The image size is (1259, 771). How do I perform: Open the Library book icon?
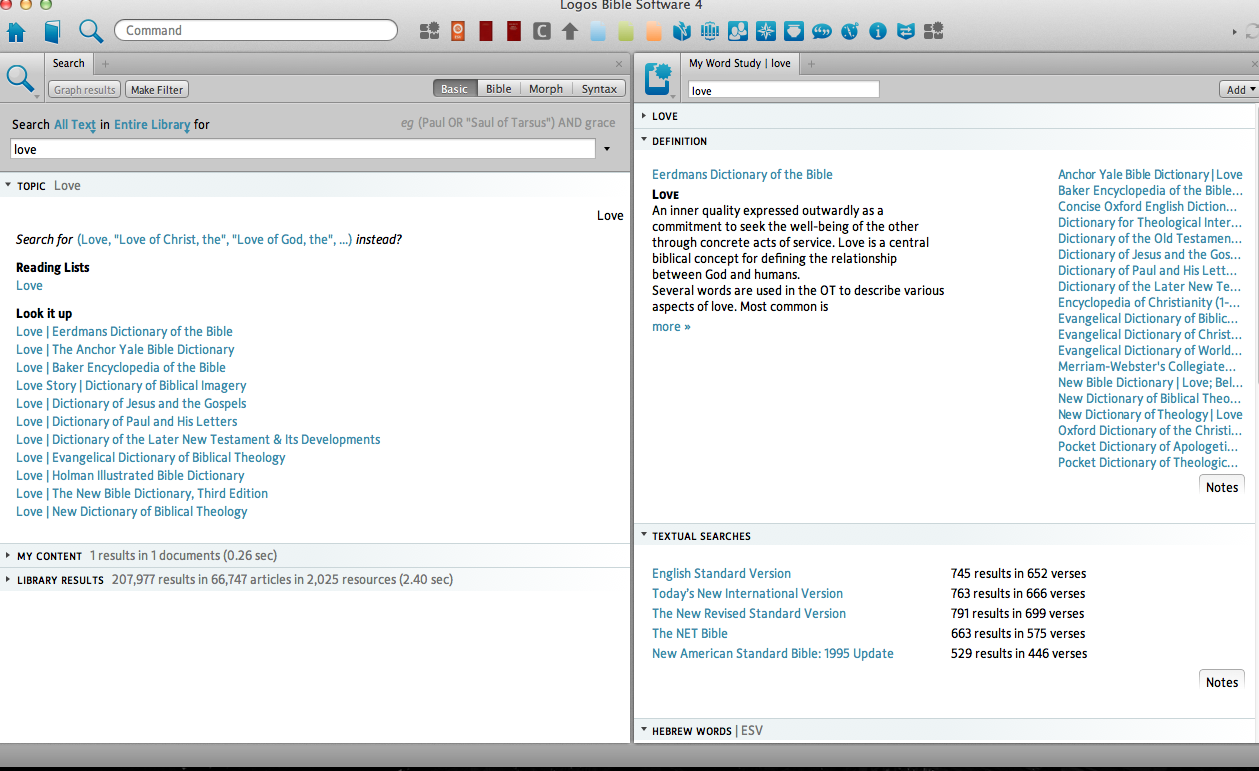(52, 31)
